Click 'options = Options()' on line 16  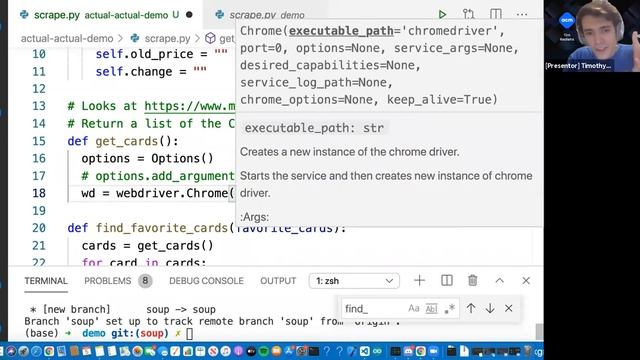pos(147,158)
